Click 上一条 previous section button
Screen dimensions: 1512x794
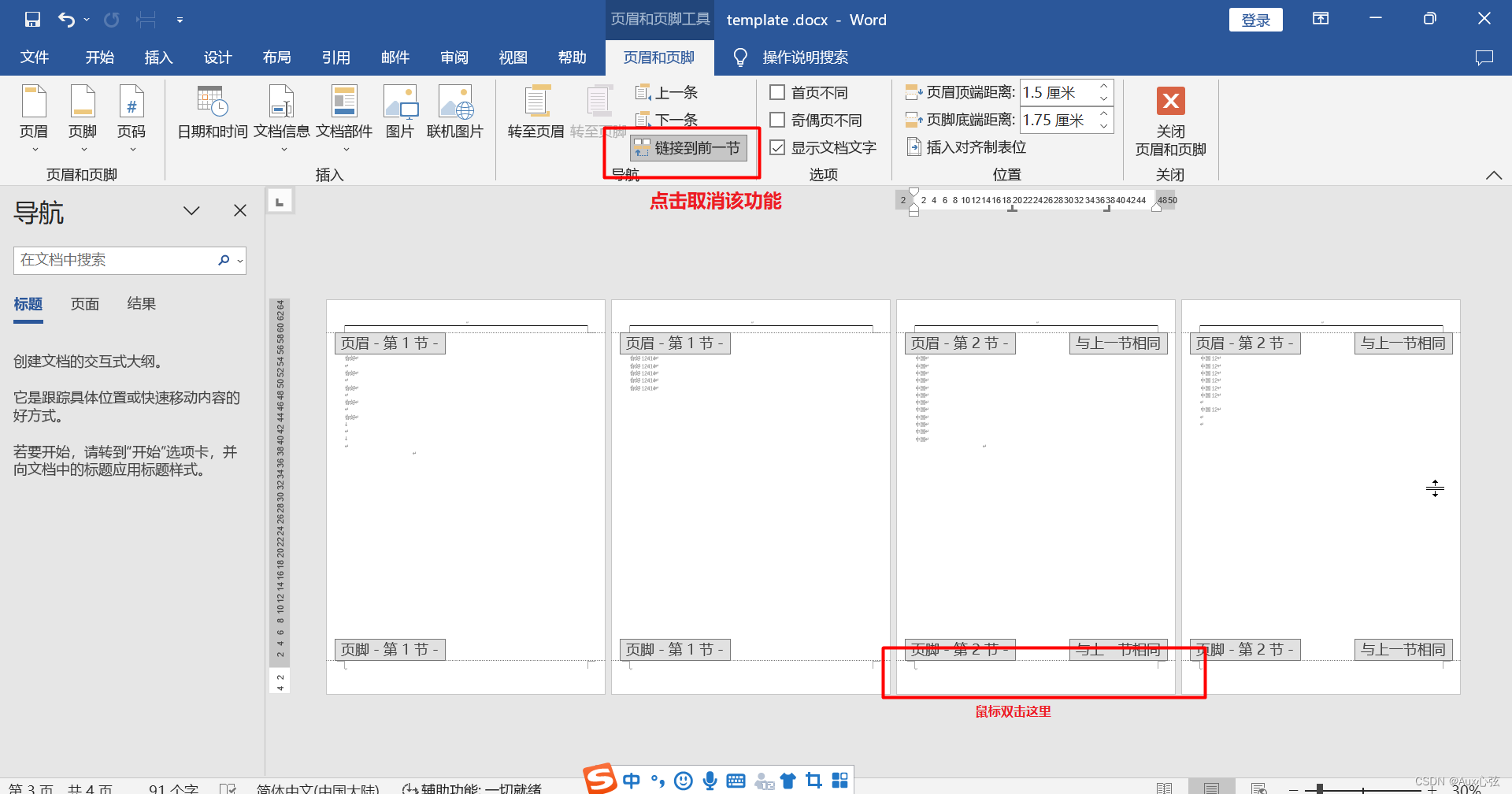click(667, 92)
